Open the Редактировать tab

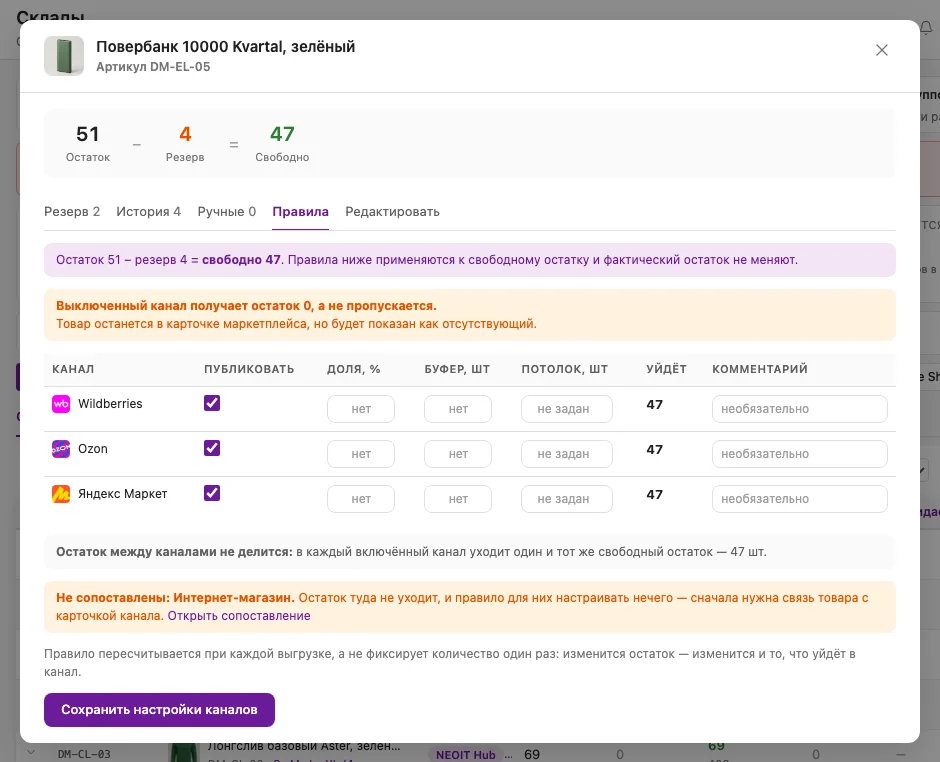click(x=393, y=212)
